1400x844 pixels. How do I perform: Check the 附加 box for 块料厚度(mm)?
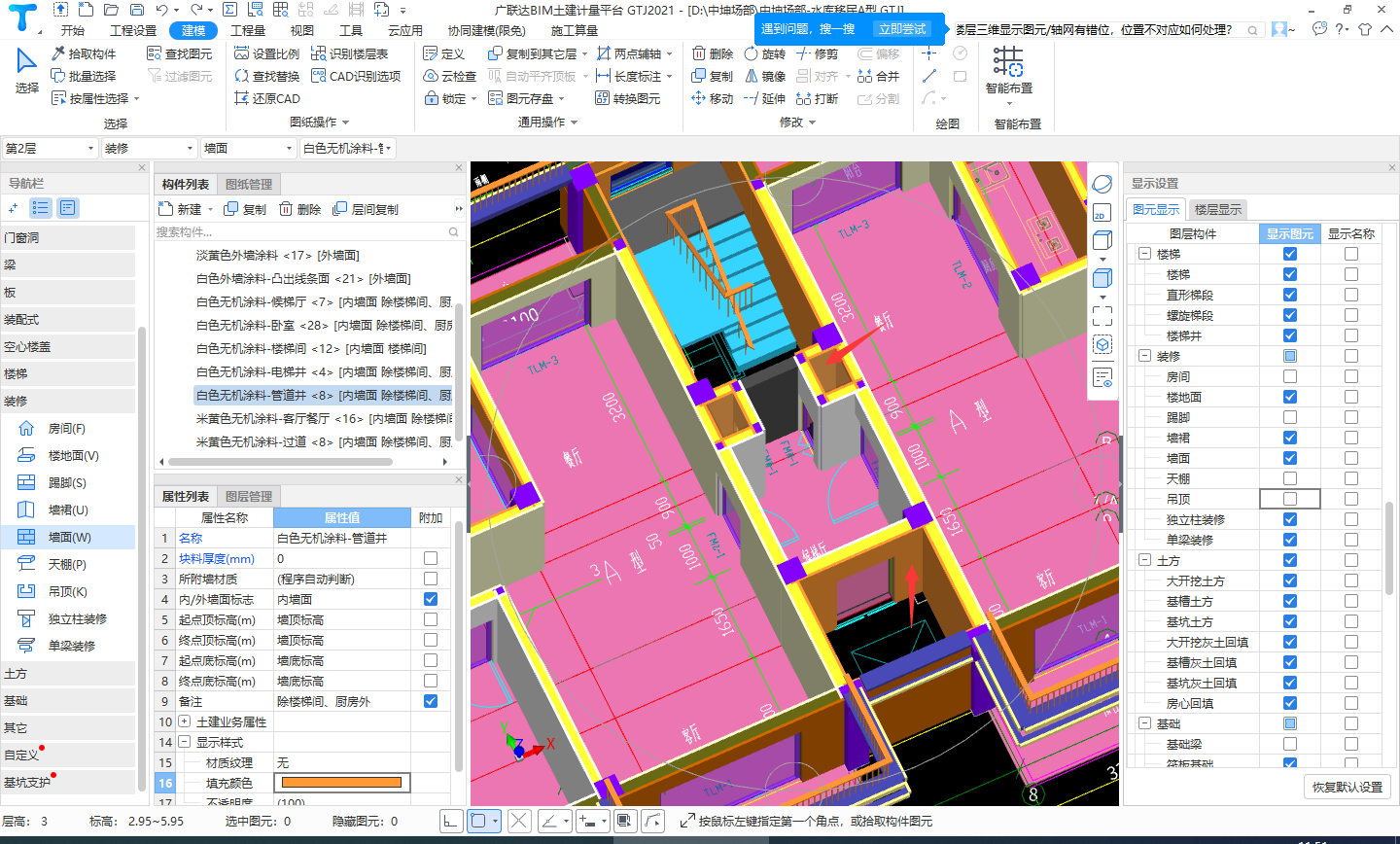point(431,558)
